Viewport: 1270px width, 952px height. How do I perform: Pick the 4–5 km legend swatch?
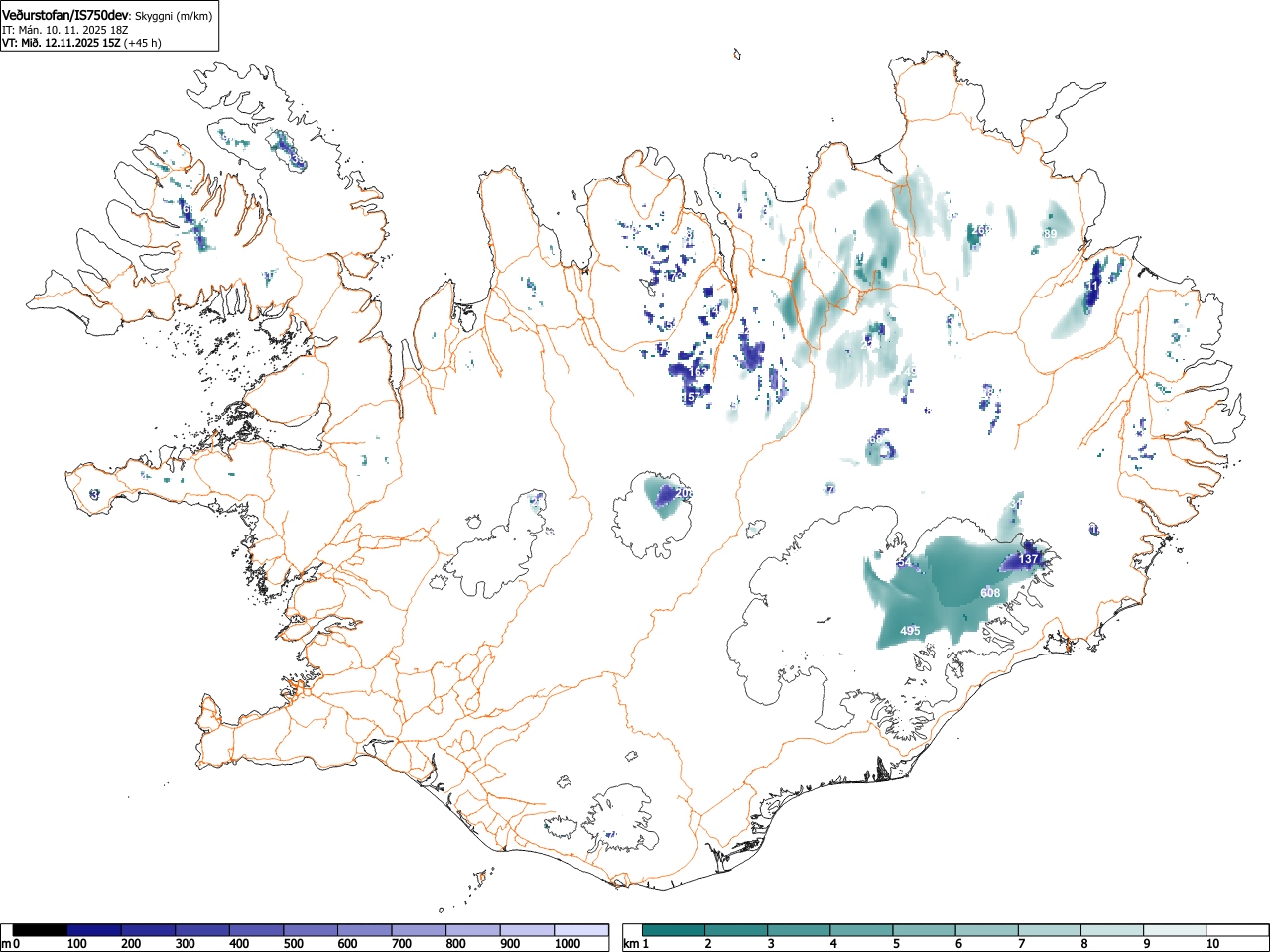(x=861, y=930)
